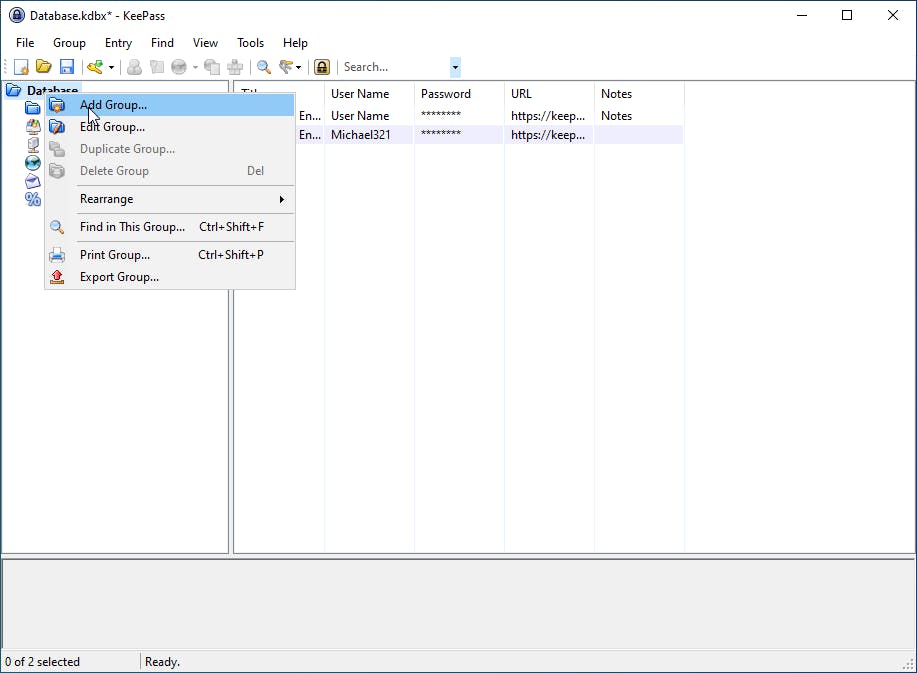This screenshot has height=673, width=917.
Task: Click the Add Group folder icon
Action: [x=57, y=105]
